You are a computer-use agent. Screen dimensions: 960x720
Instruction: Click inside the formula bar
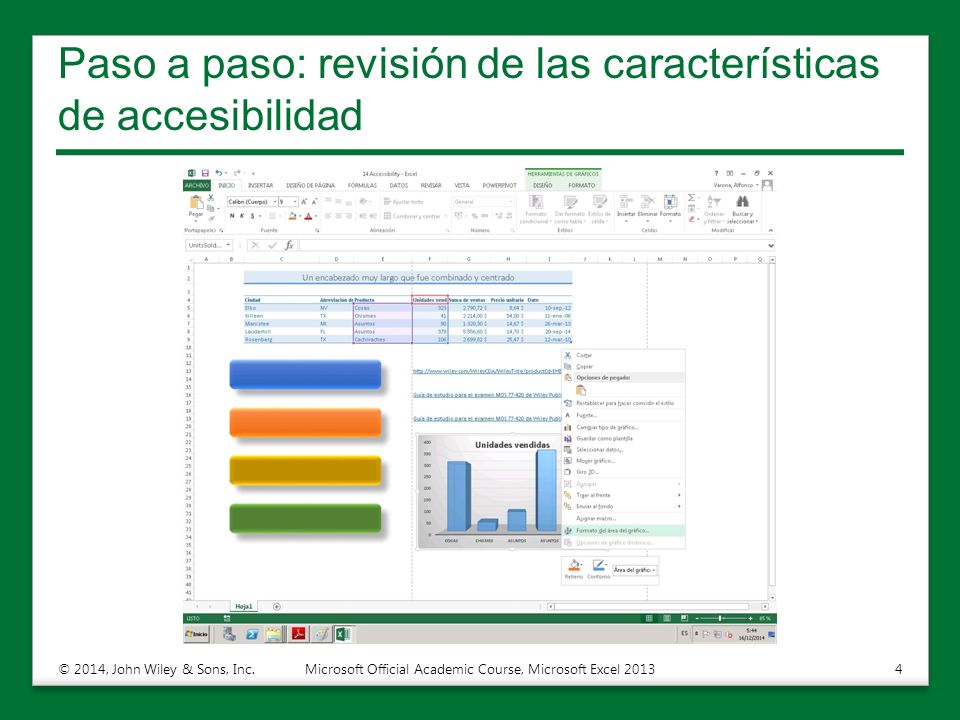(x=532, y=245)
